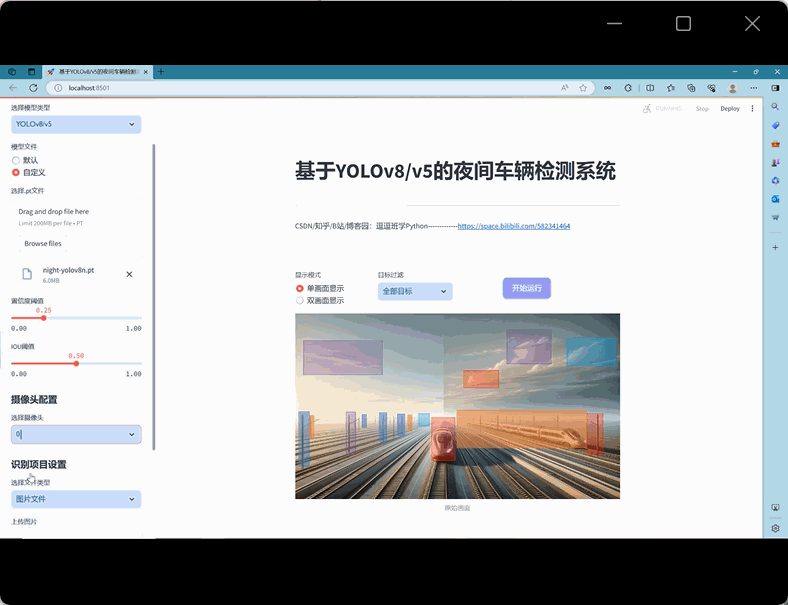
Task: Open the sidebar Outlook icon
Action: (775, 199)
